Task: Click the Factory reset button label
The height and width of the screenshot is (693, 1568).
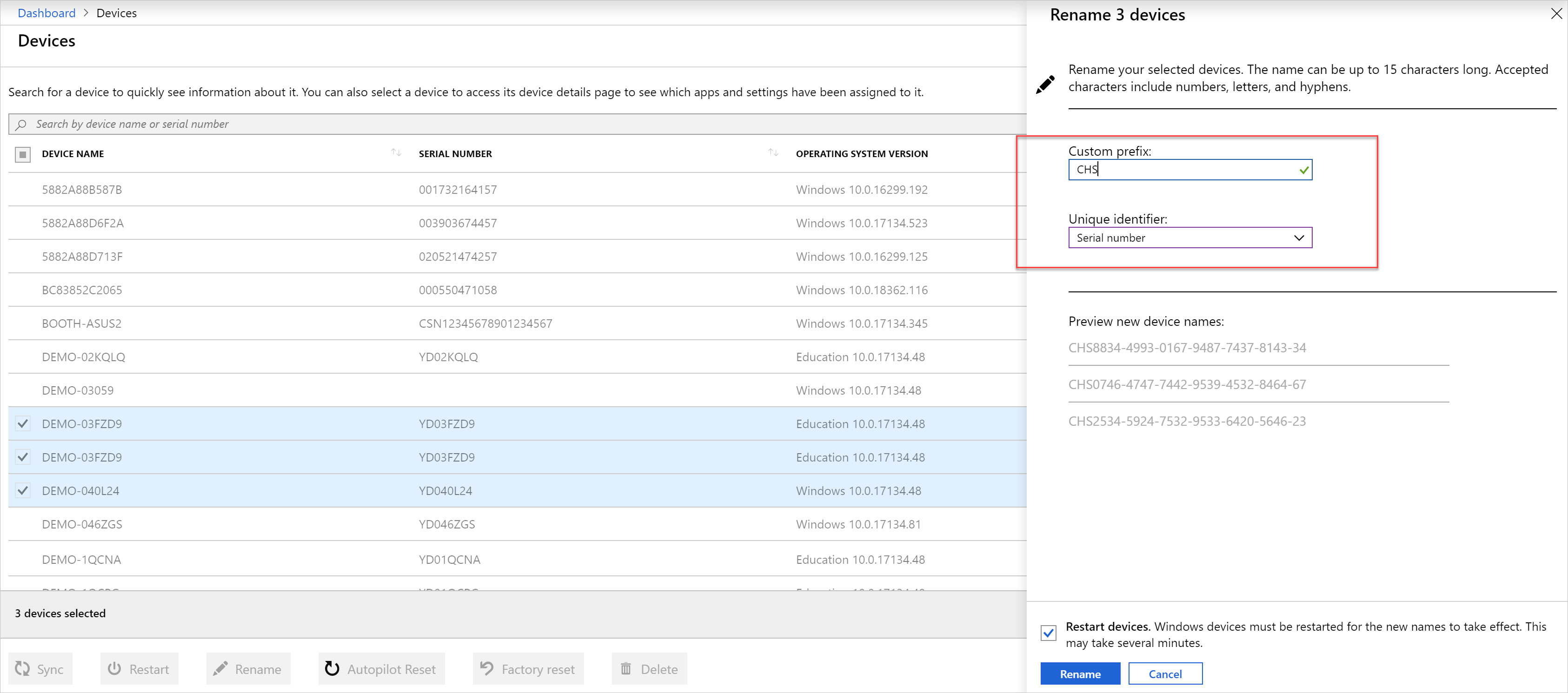Action: coord(538,669)
